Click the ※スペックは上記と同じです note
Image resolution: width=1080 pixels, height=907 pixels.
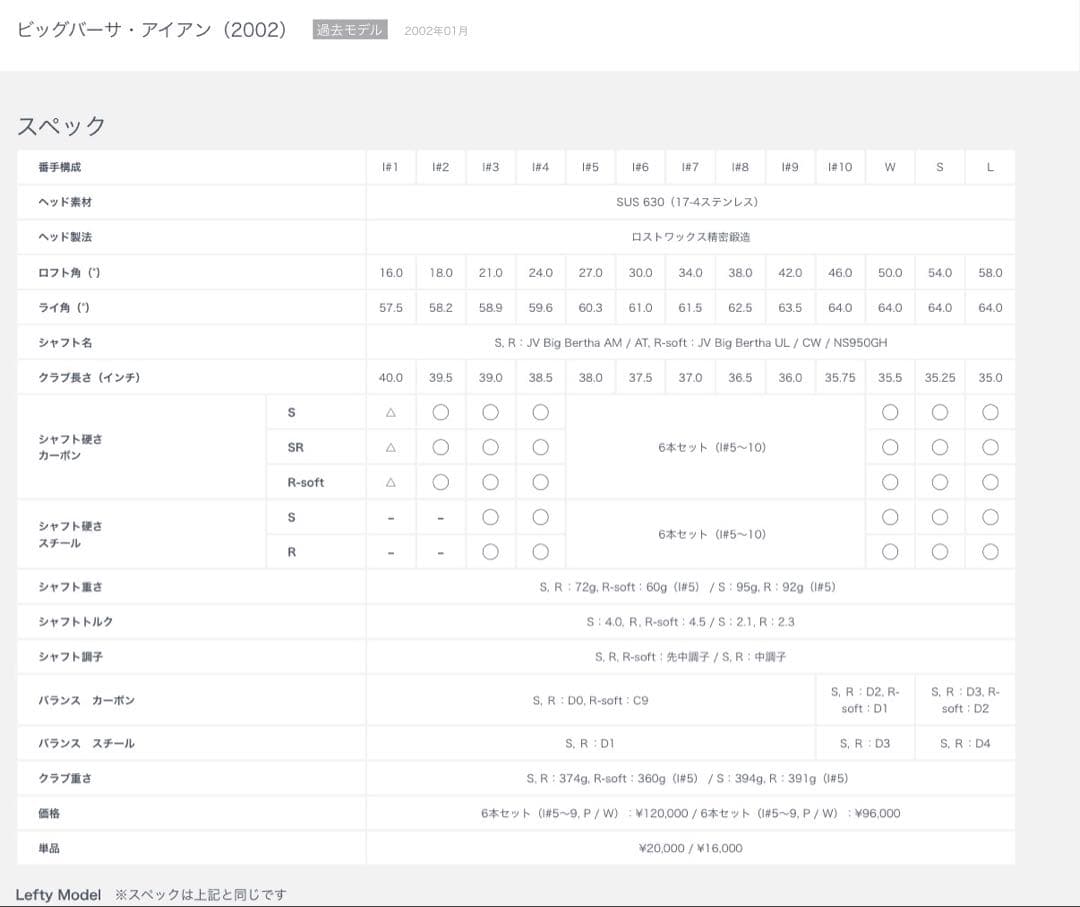(200, 895)
